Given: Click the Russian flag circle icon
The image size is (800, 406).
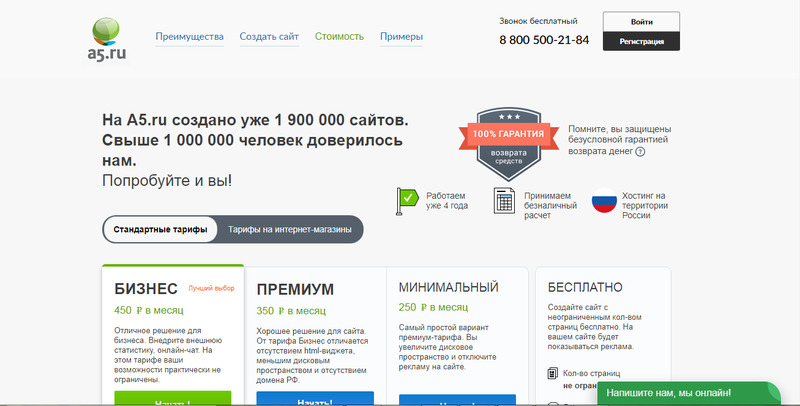Looking at the screenshot, I should point(604,200).
